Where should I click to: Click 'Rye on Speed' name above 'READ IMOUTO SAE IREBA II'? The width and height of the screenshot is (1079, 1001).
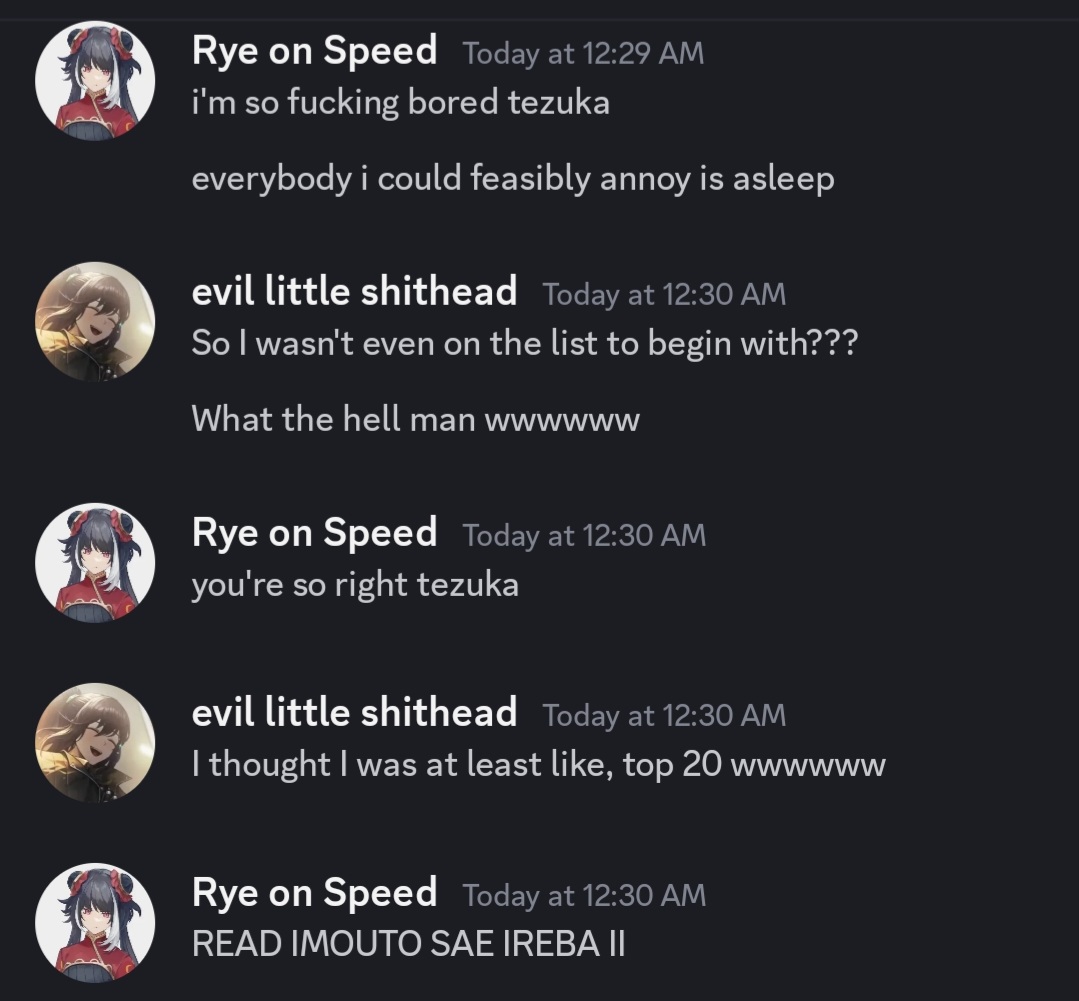(314, 893)
